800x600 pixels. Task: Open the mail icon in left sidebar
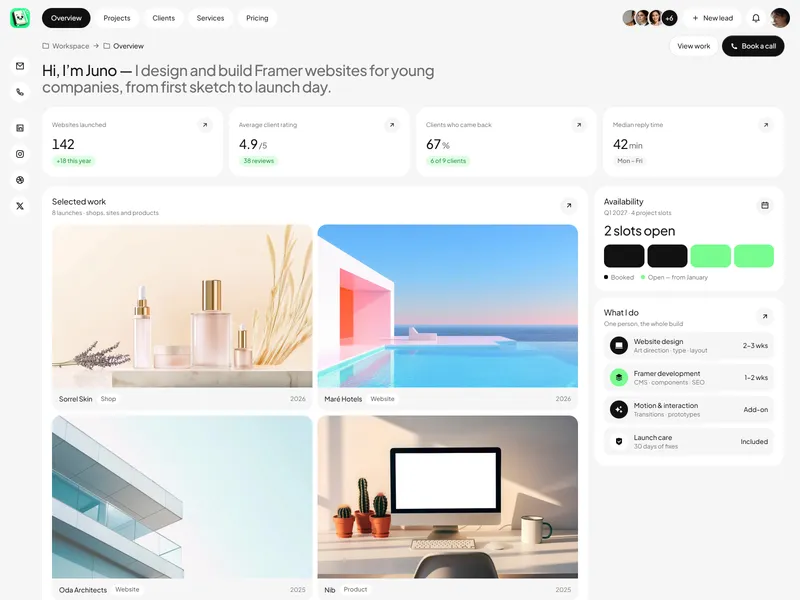pos(20,66)
